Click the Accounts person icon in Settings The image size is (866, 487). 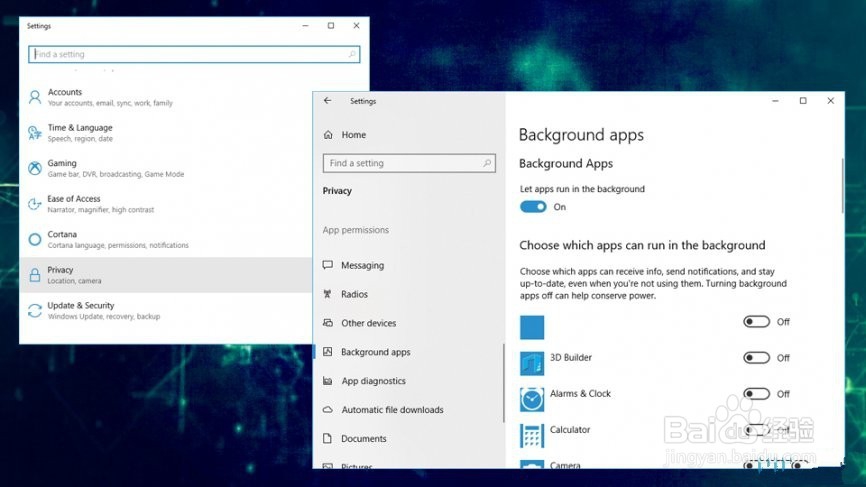pyautogui.click(x=35, y=98)
